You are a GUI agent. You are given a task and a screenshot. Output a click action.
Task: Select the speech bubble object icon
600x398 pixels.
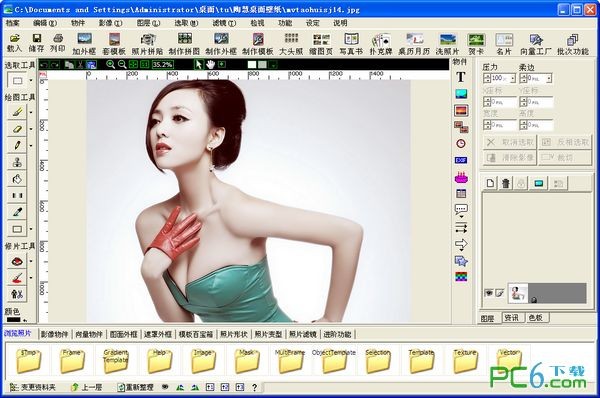(461, 210)
